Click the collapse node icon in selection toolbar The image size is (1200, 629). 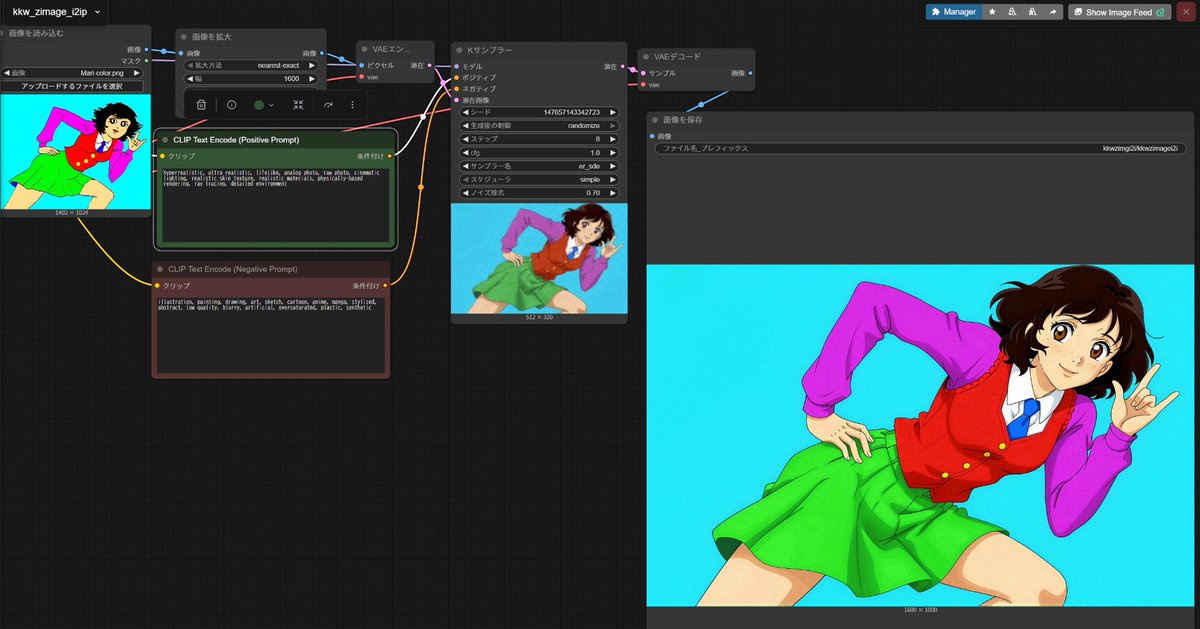click(x=298, y=104)
